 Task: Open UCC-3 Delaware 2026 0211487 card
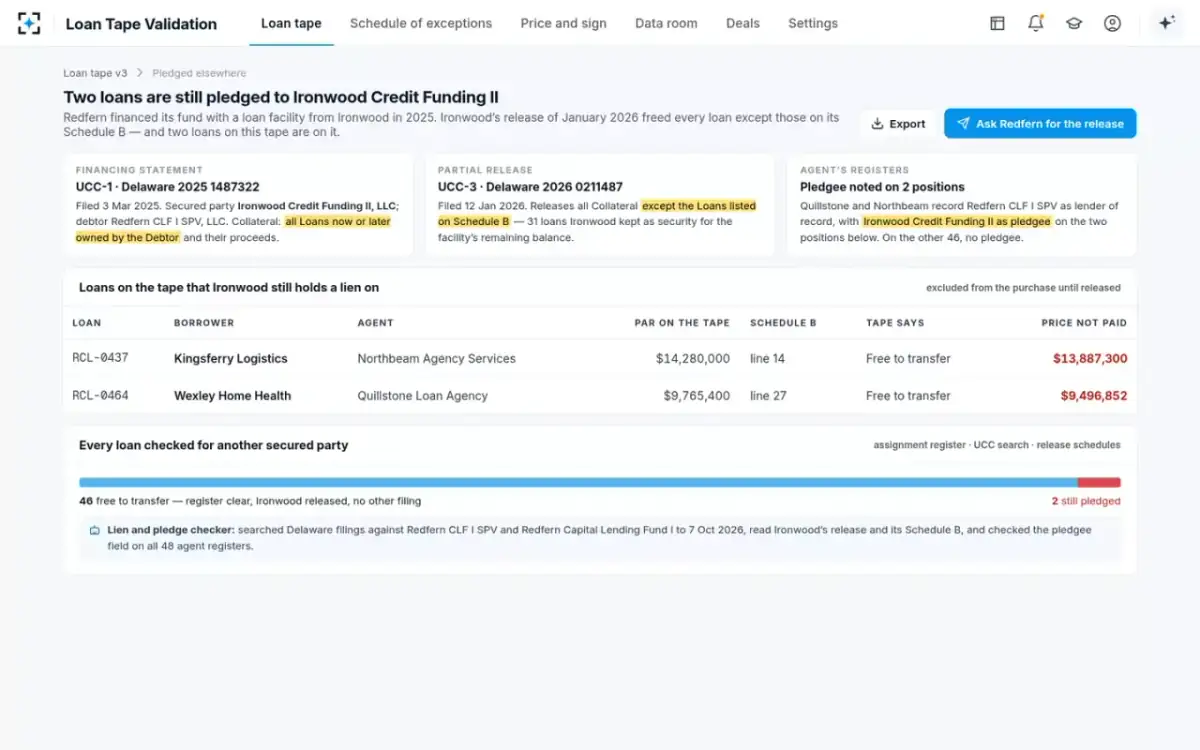click(x=600, y=204)
